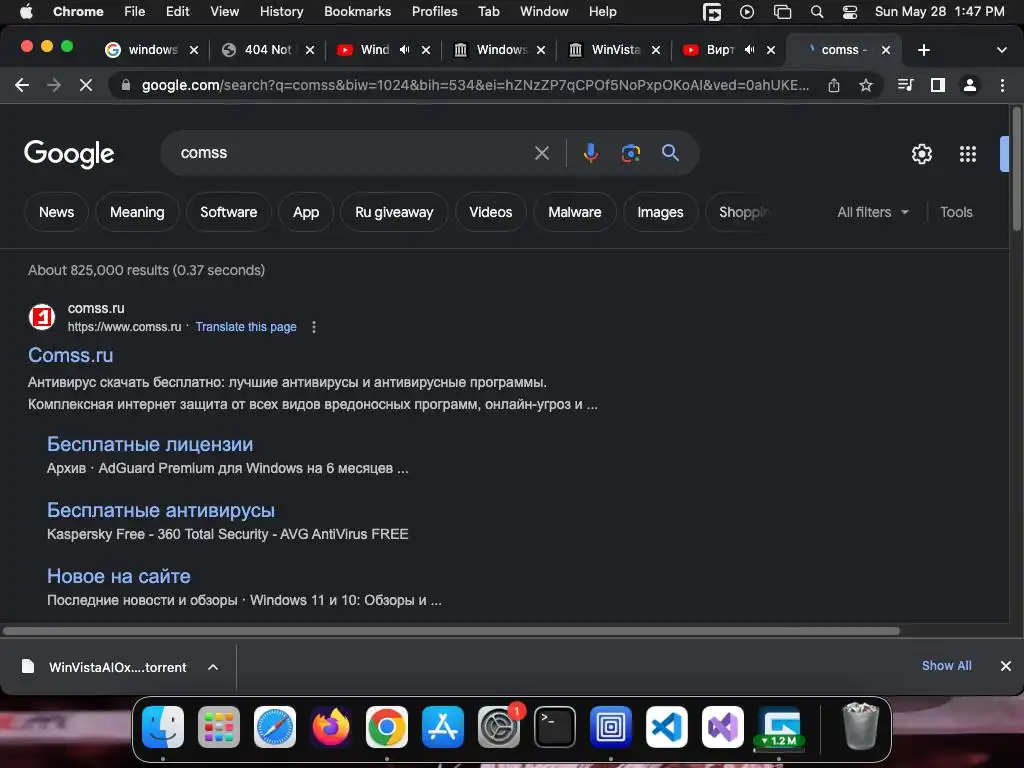Open Chrome three-dot menu
The height and width of the screenshot is (768, 1024).
[x=1002, y=85]
